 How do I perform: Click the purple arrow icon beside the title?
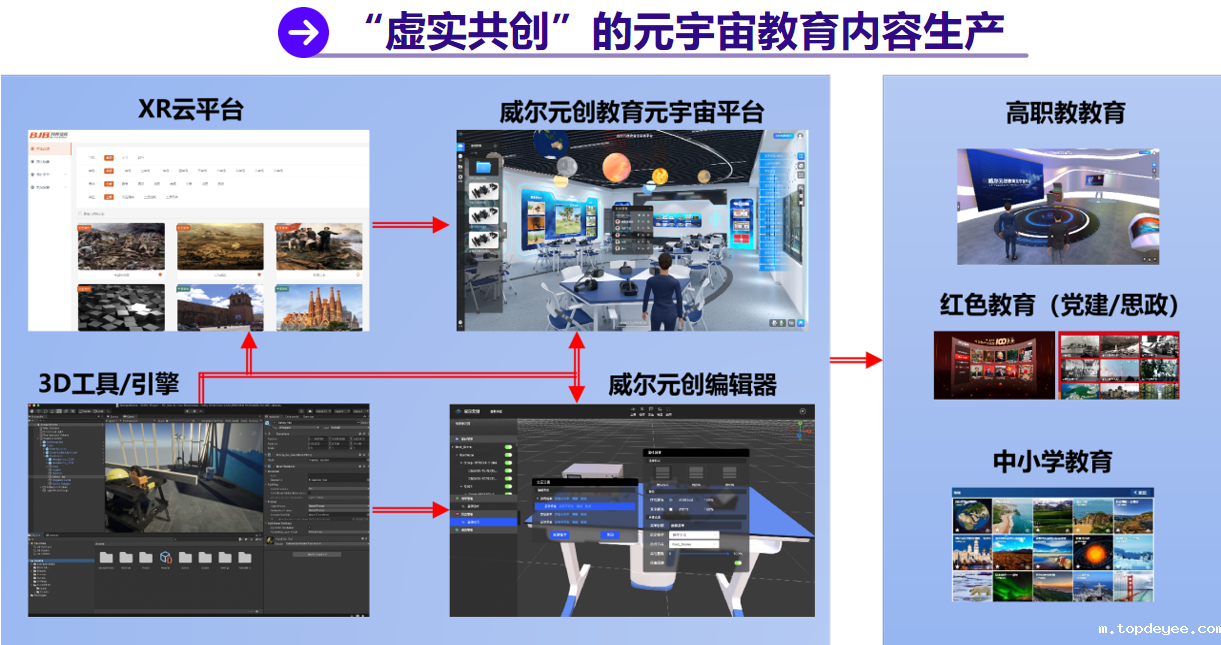point(303,33)
